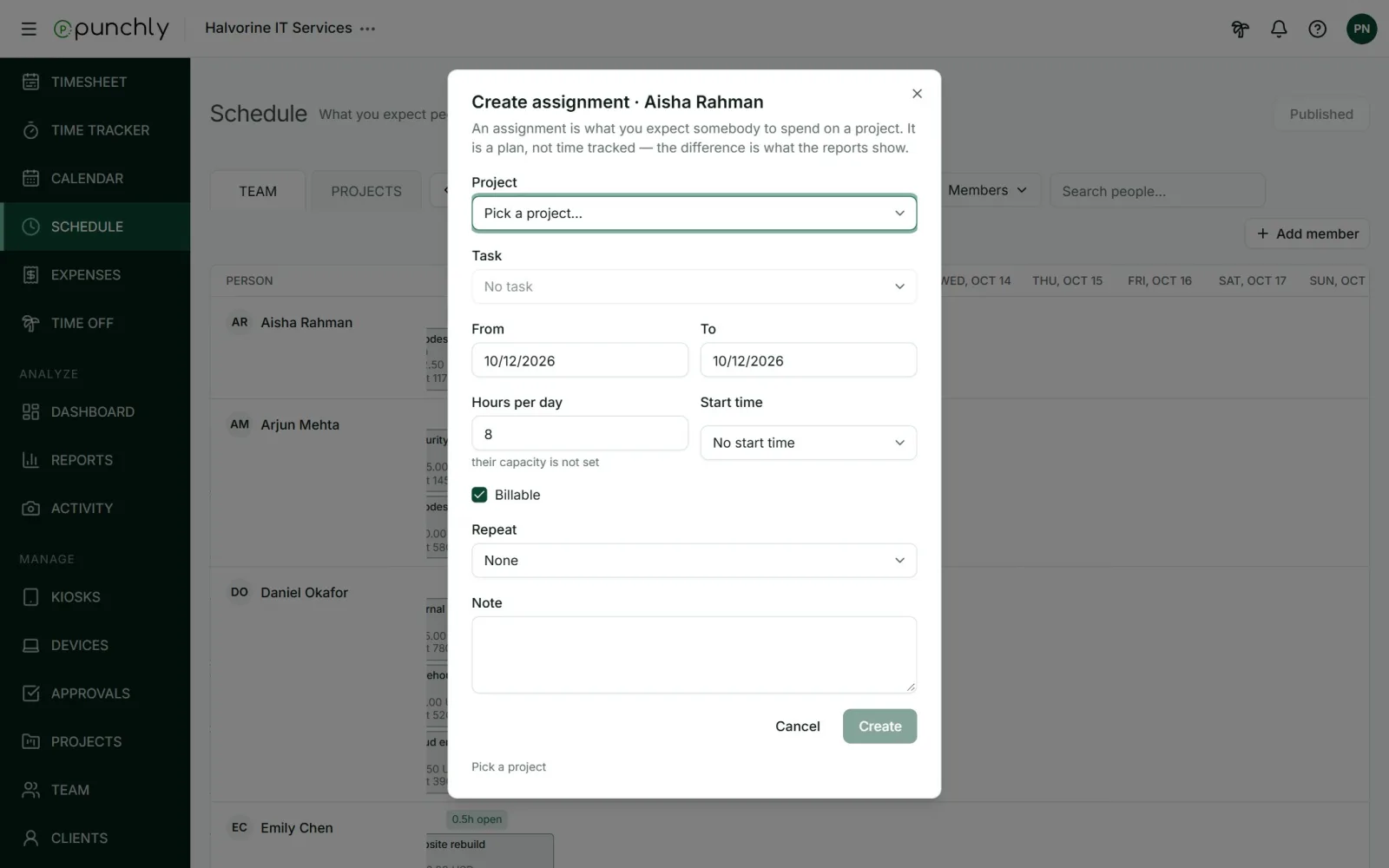Click the Reports chart icon

30,460
